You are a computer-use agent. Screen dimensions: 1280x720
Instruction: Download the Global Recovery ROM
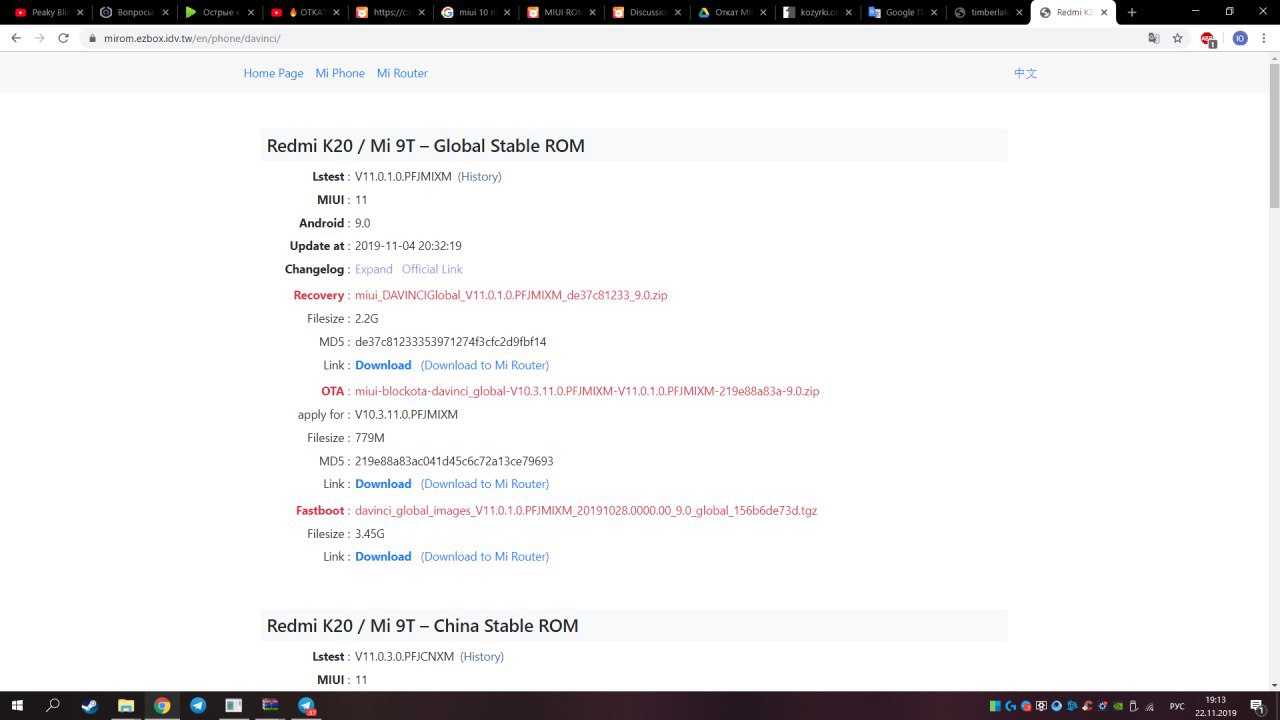coord(383,365)
